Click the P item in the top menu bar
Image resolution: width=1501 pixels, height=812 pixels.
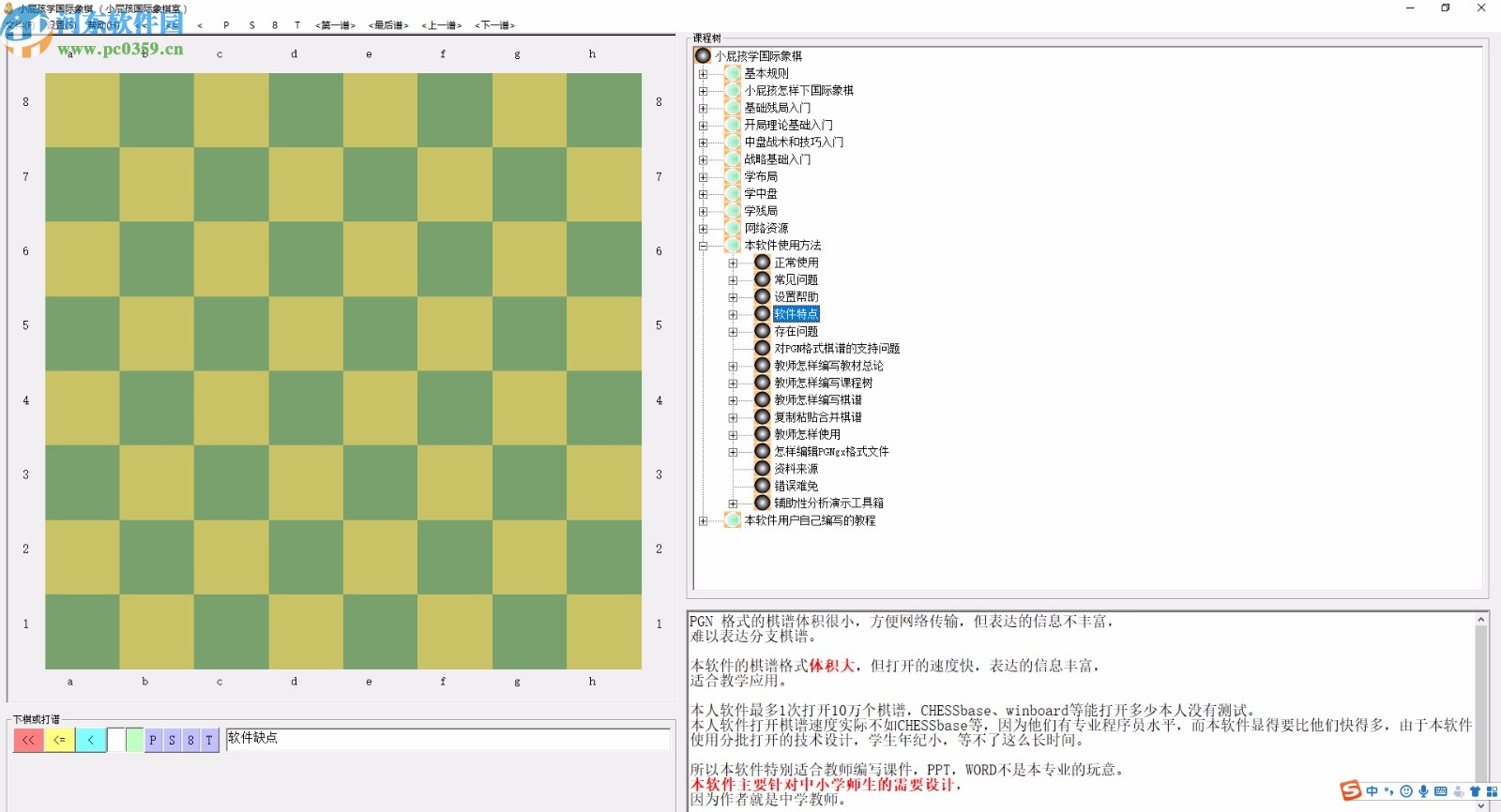click(226, 25)
